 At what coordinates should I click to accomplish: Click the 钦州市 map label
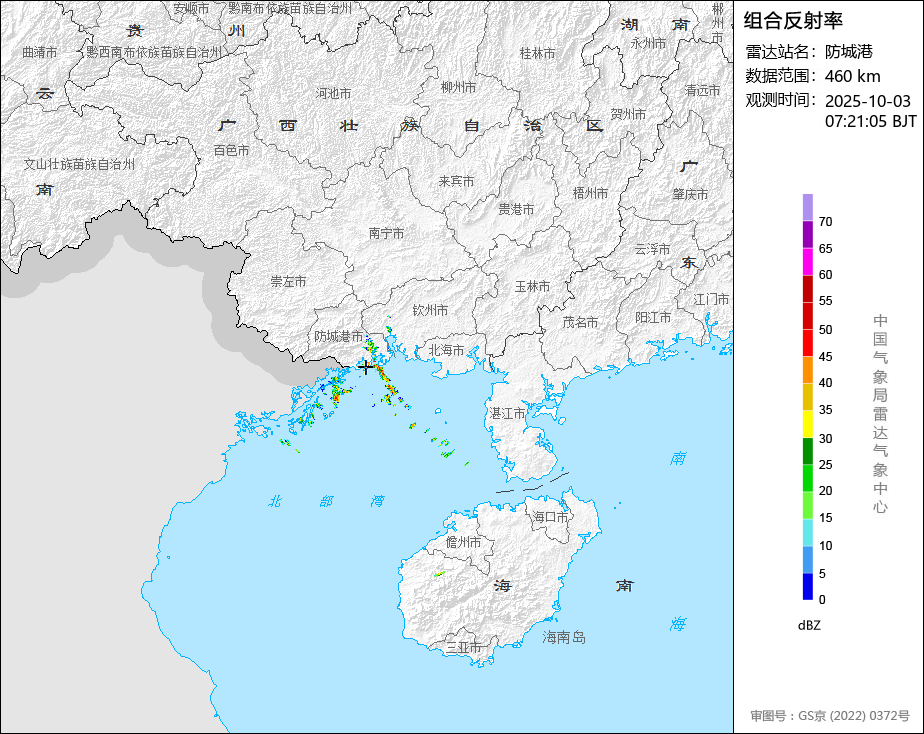coord(430,310)
